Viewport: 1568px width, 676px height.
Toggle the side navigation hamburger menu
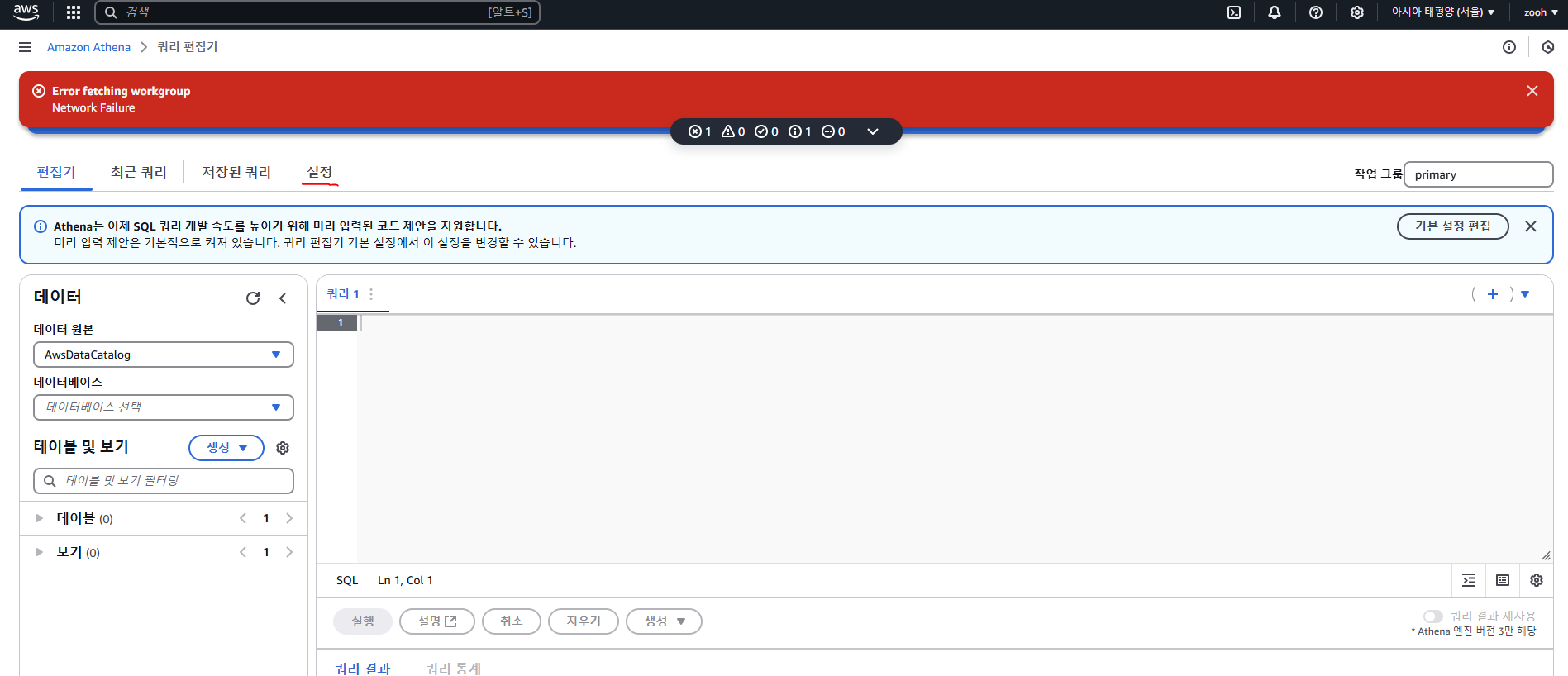[25, 47]
